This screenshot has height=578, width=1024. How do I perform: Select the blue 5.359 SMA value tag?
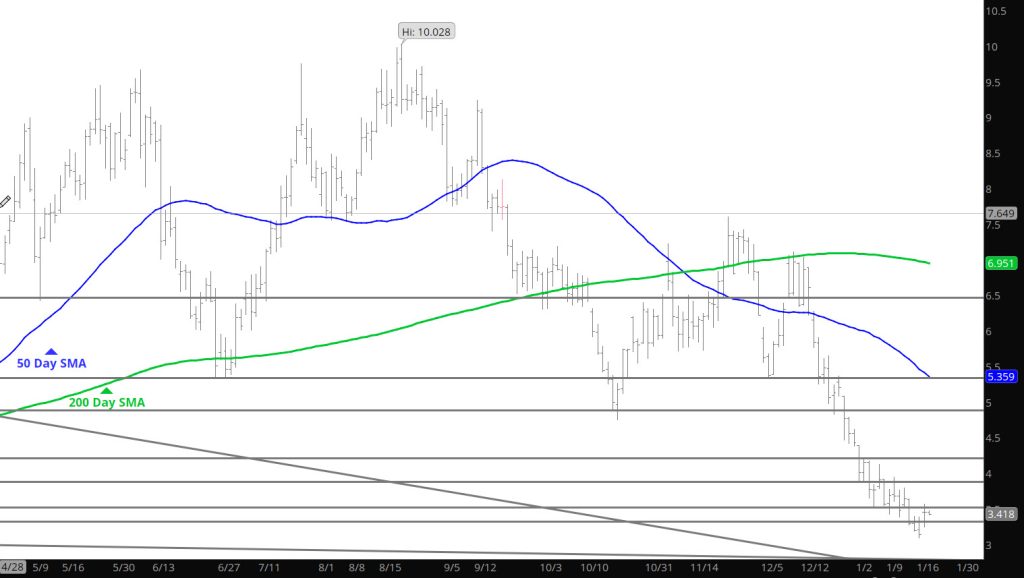(1001, 377)
